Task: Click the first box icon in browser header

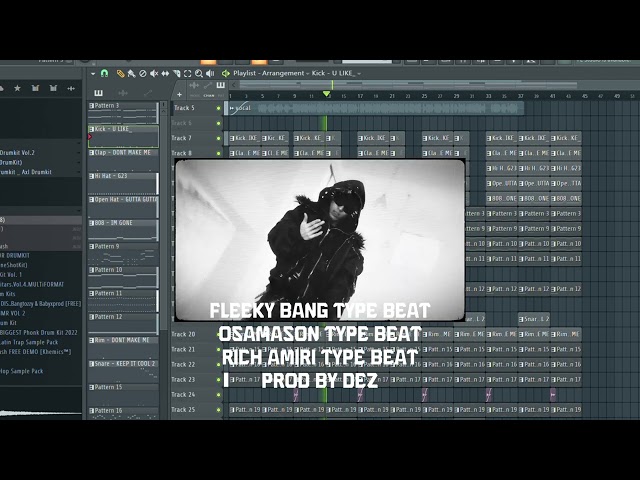Action: (x=36, y=88)
